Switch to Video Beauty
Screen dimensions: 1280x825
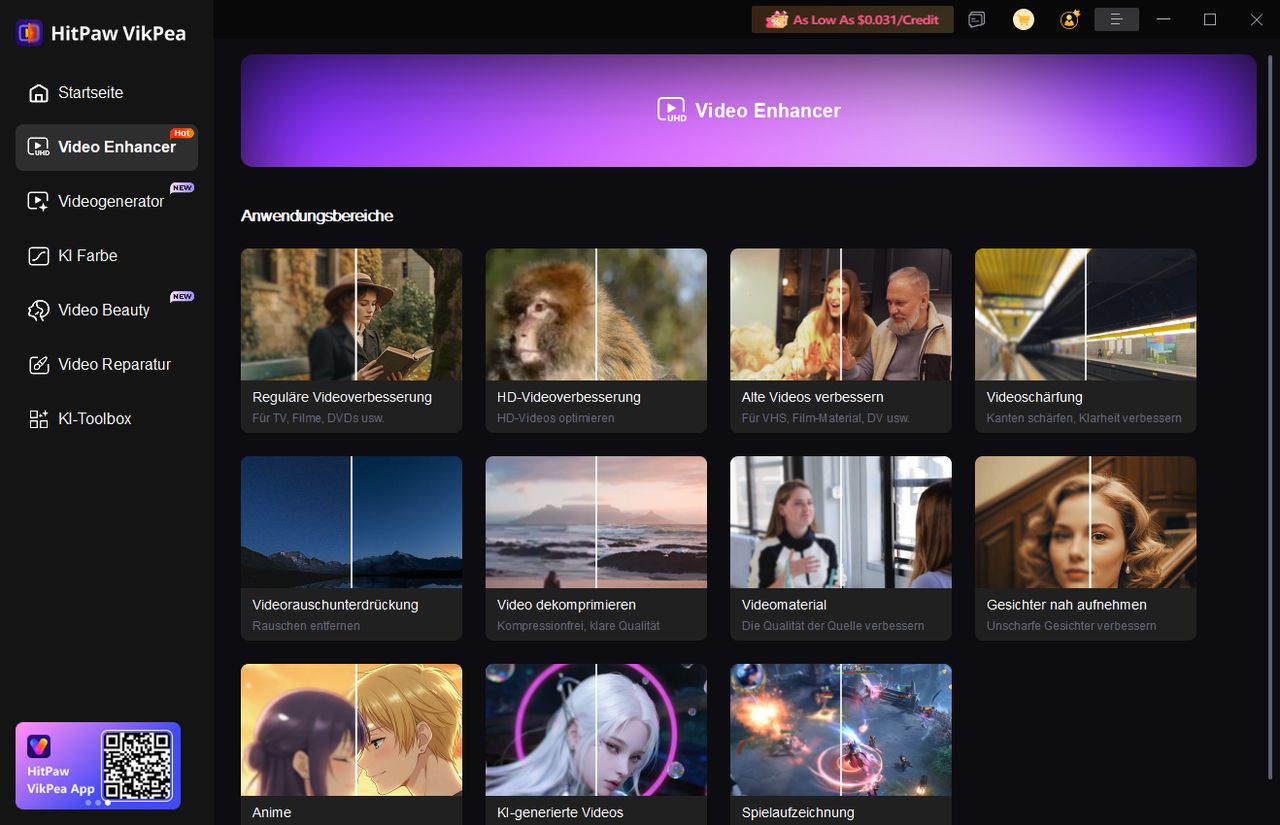pyautogui.click(x=106, y=310)
